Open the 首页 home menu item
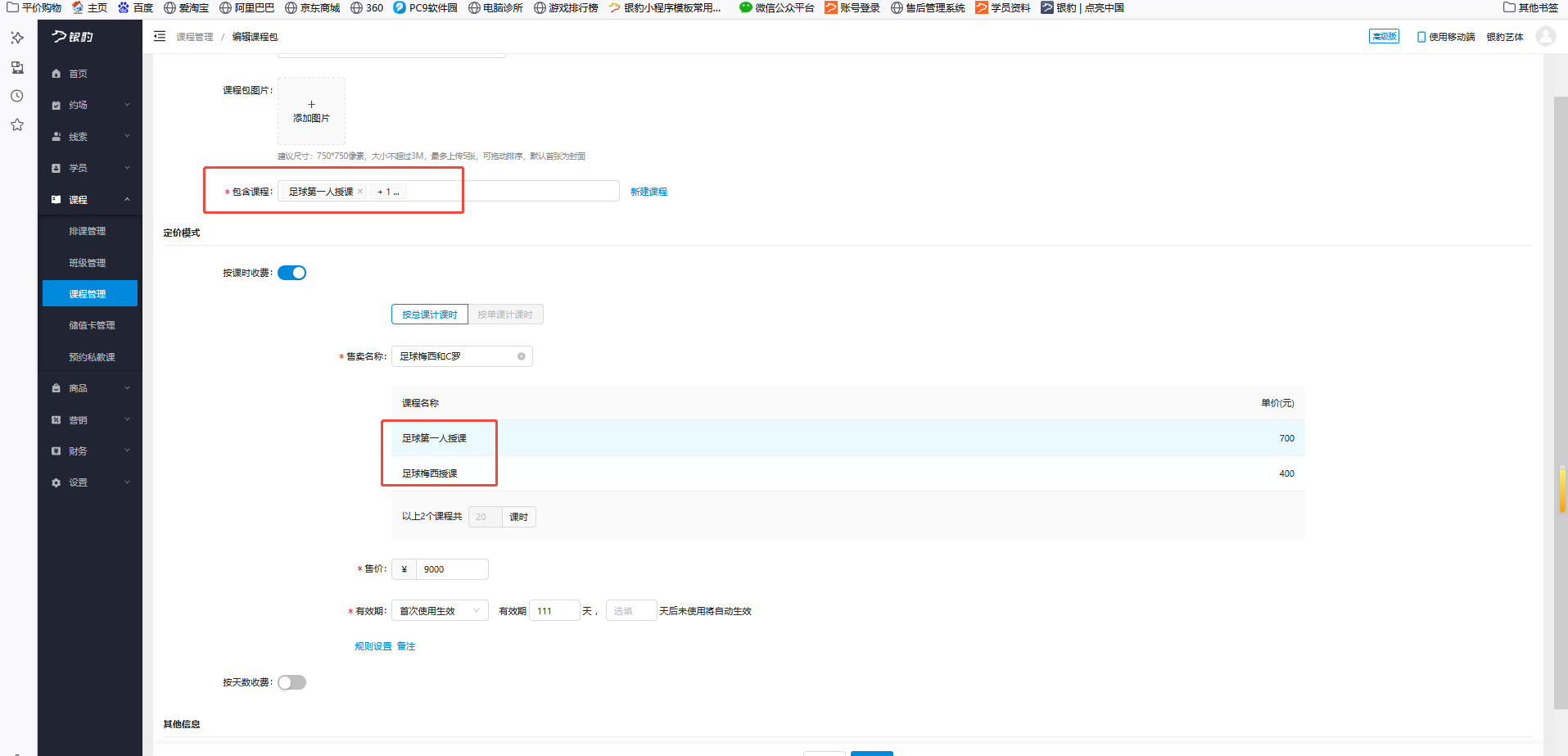 (x=78, y=74)
